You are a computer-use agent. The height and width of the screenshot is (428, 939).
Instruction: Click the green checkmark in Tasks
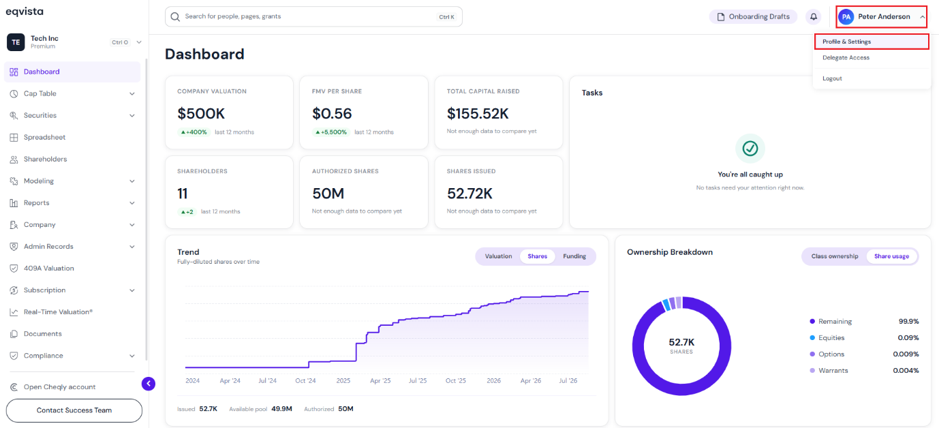pyautogui.click(x=750, y=148)
